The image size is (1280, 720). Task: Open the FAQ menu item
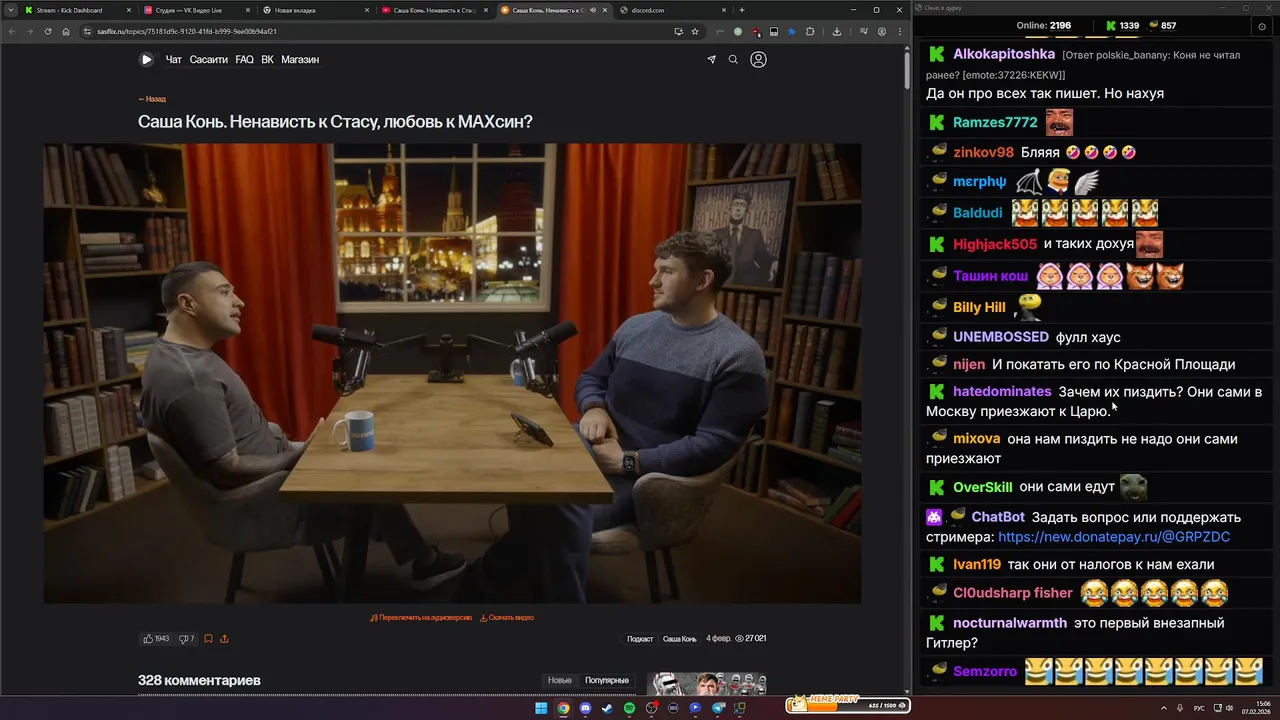pyautogui.click(x=244, y=60)
